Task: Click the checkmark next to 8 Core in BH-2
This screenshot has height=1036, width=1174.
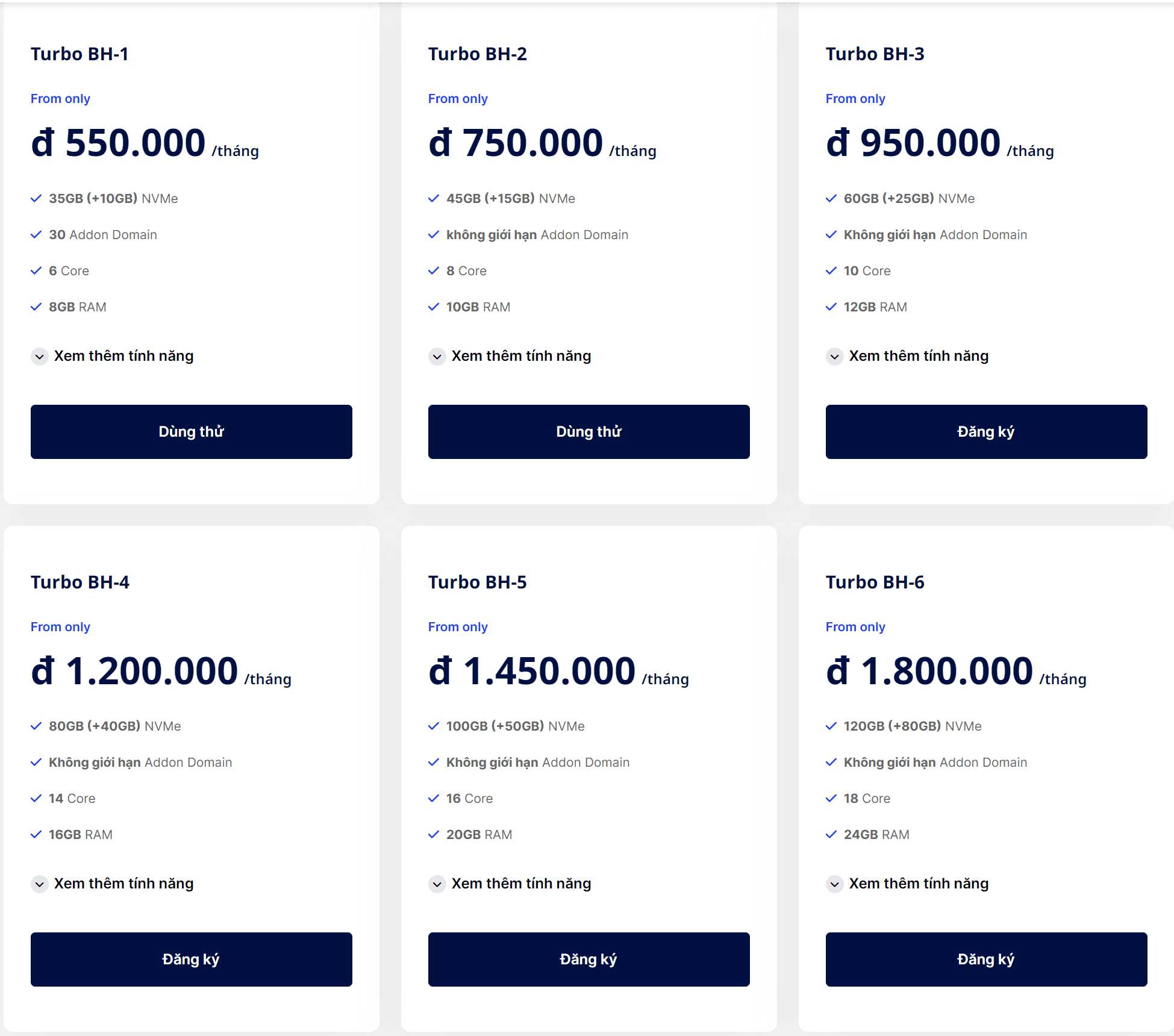Action: coord(434,270)
